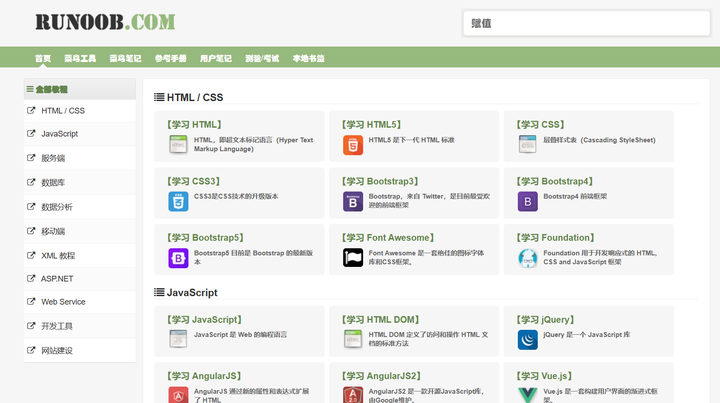Open the 【学习 HTML5】 tutorial title
Viewport: 720px width, 403px height.
371,124
